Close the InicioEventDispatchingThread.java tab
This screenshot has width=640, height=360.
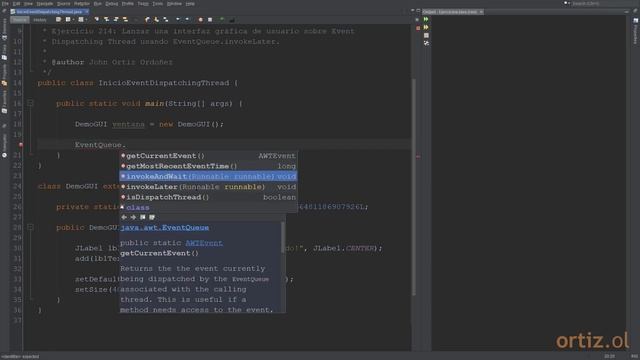pos(87,12)
